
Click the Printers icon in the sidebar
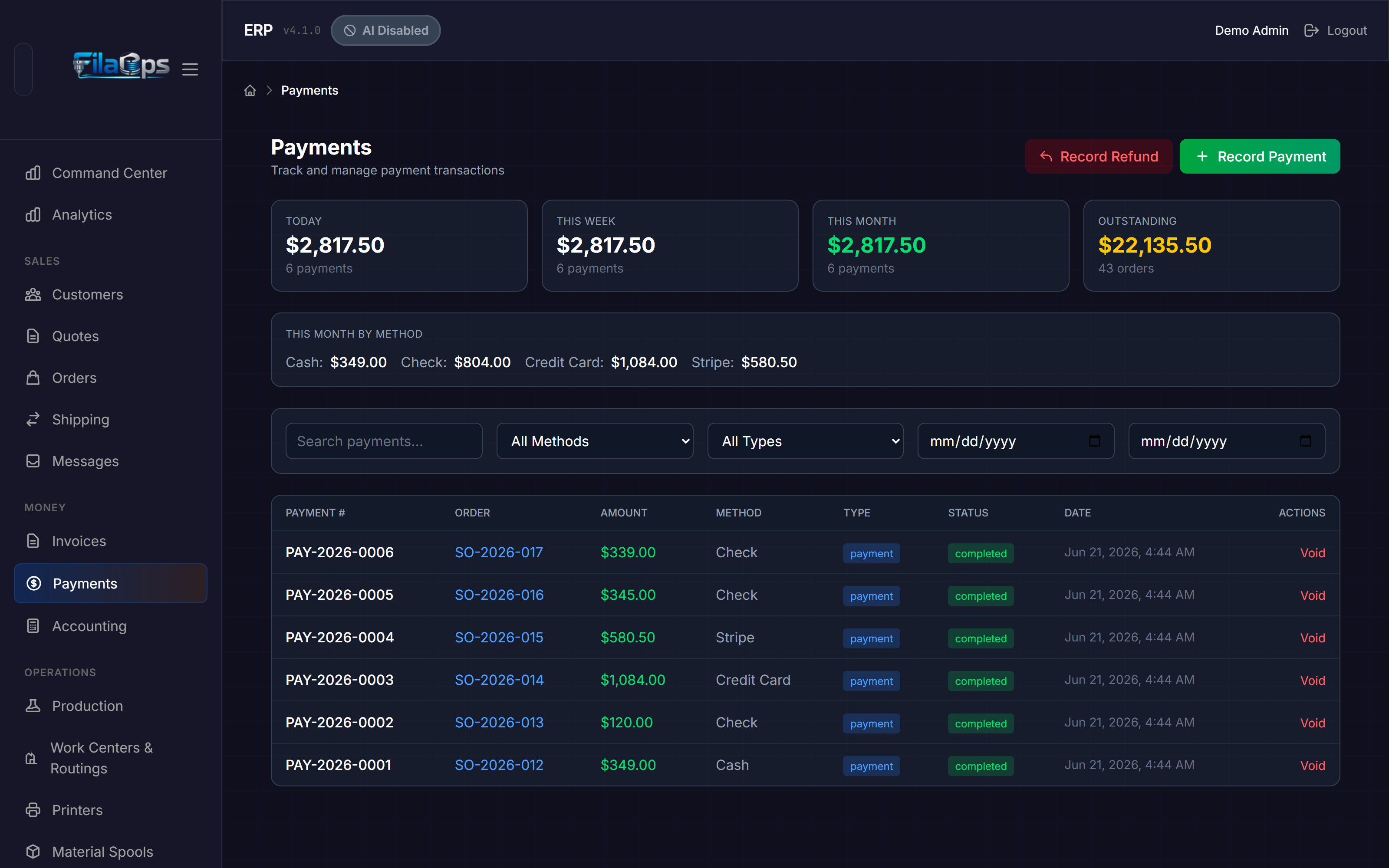pyautogui.click(x=33, y=810)
